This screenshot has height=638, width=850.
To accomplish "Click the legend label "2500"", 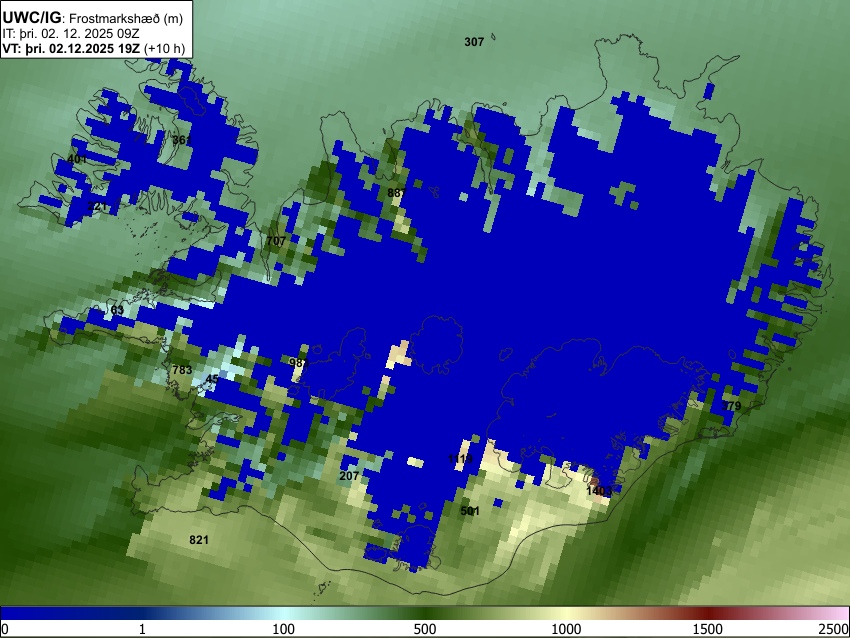I will pos(834,629).
